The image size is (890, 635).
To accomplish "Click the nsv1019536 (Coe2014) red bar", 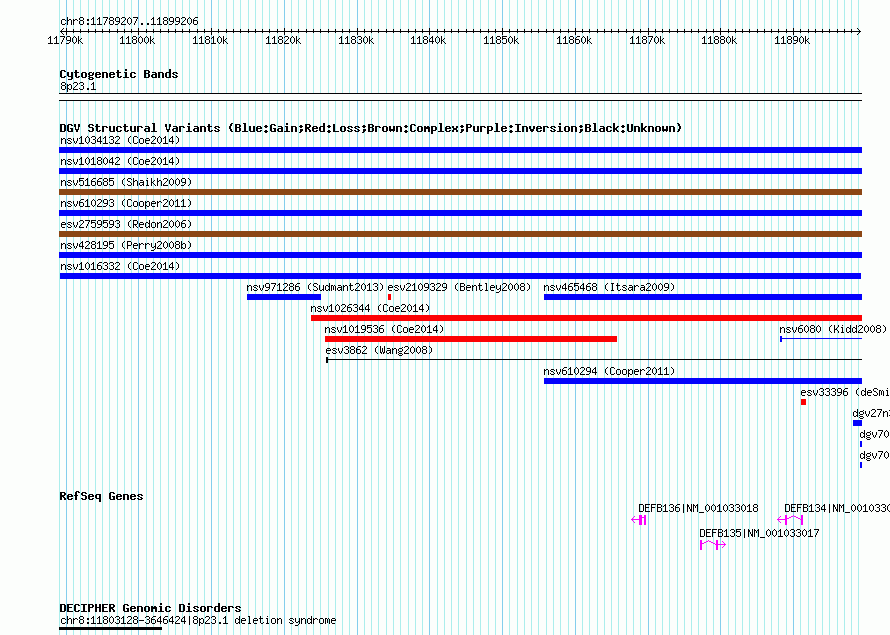I will (471, 339).
